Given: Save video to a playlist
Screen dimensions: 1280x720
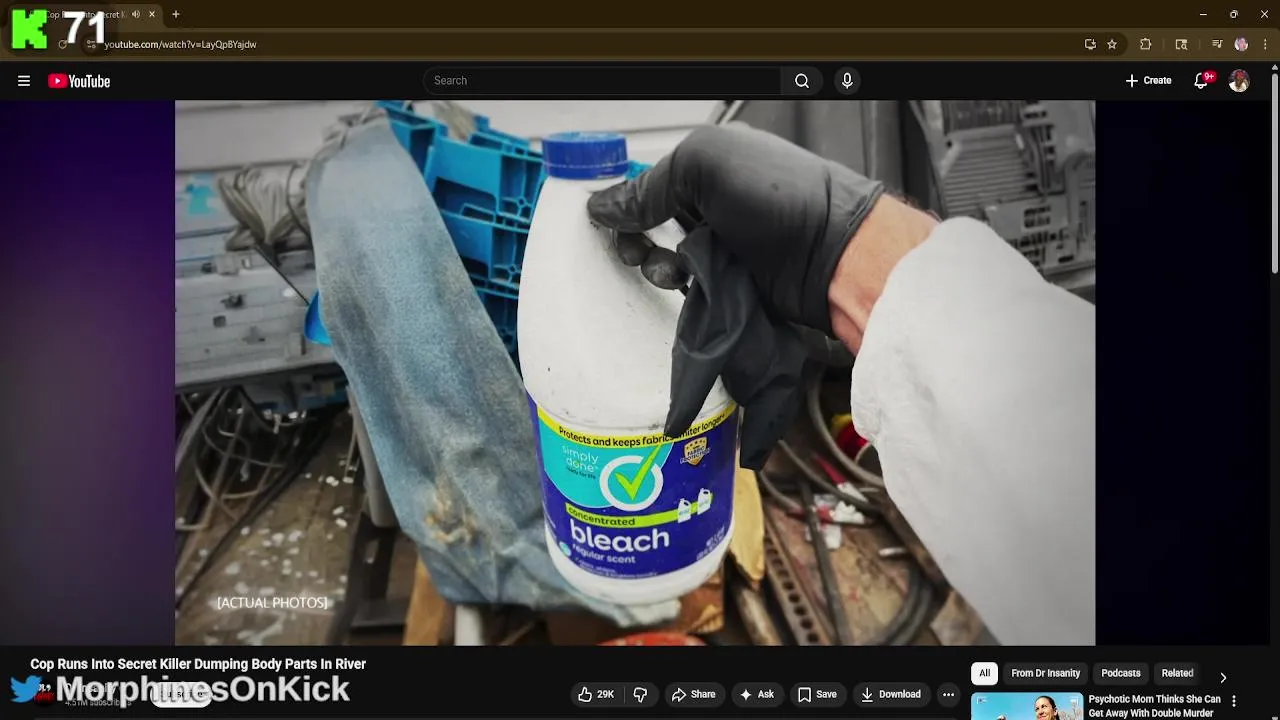Looking at the screenshot, I should click(817, 694).
